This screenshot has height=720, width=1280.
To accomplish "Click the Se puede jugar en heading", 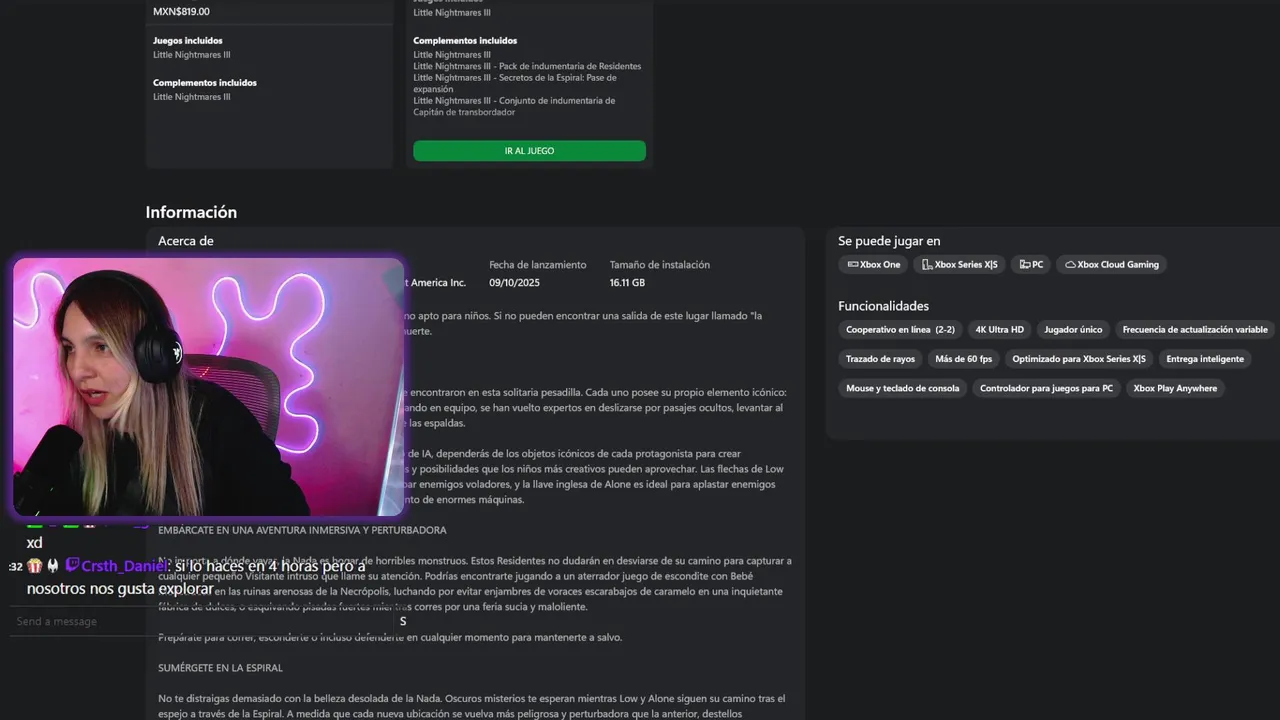I will pos(889,241).
